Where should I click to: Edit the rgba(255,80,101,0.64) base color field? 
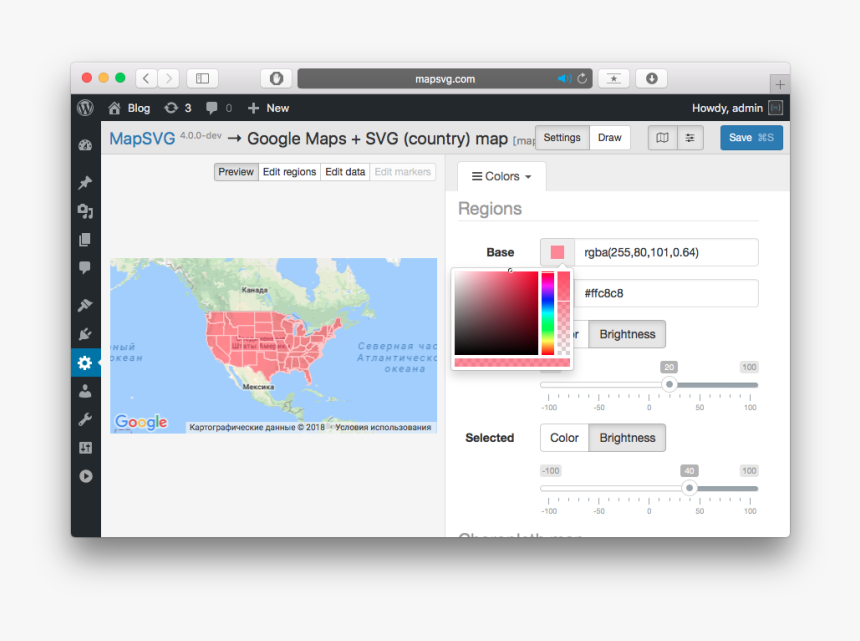(666, 252)
